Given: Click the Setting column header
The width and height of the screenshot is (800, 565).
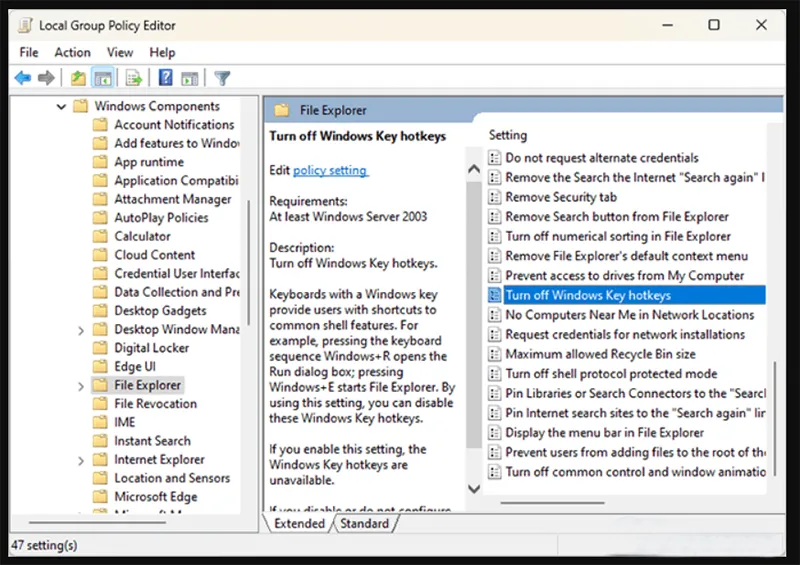Looking at the screenshot, I should (508, 135).
